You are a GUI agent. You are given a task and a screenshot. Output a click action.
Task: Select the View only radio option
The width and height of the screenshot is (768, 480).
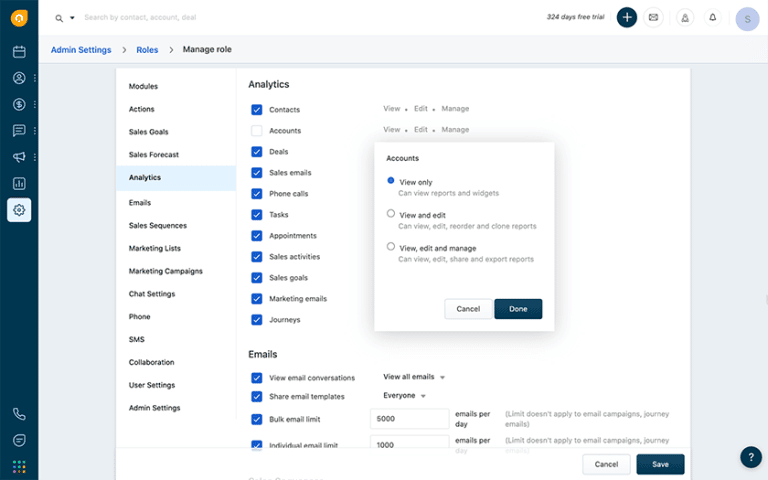point(391,181)
